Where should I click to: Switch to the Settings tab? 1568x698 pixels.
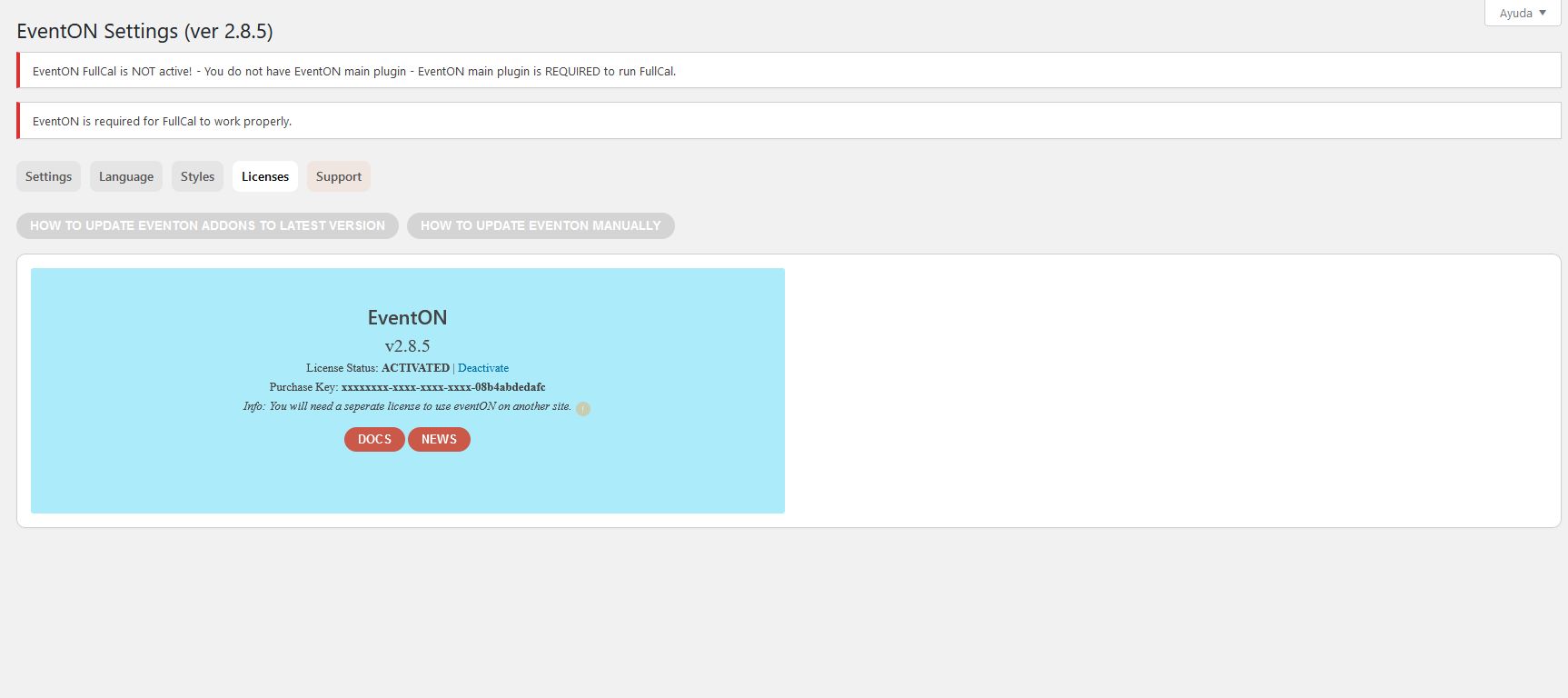tap(49, 176)
